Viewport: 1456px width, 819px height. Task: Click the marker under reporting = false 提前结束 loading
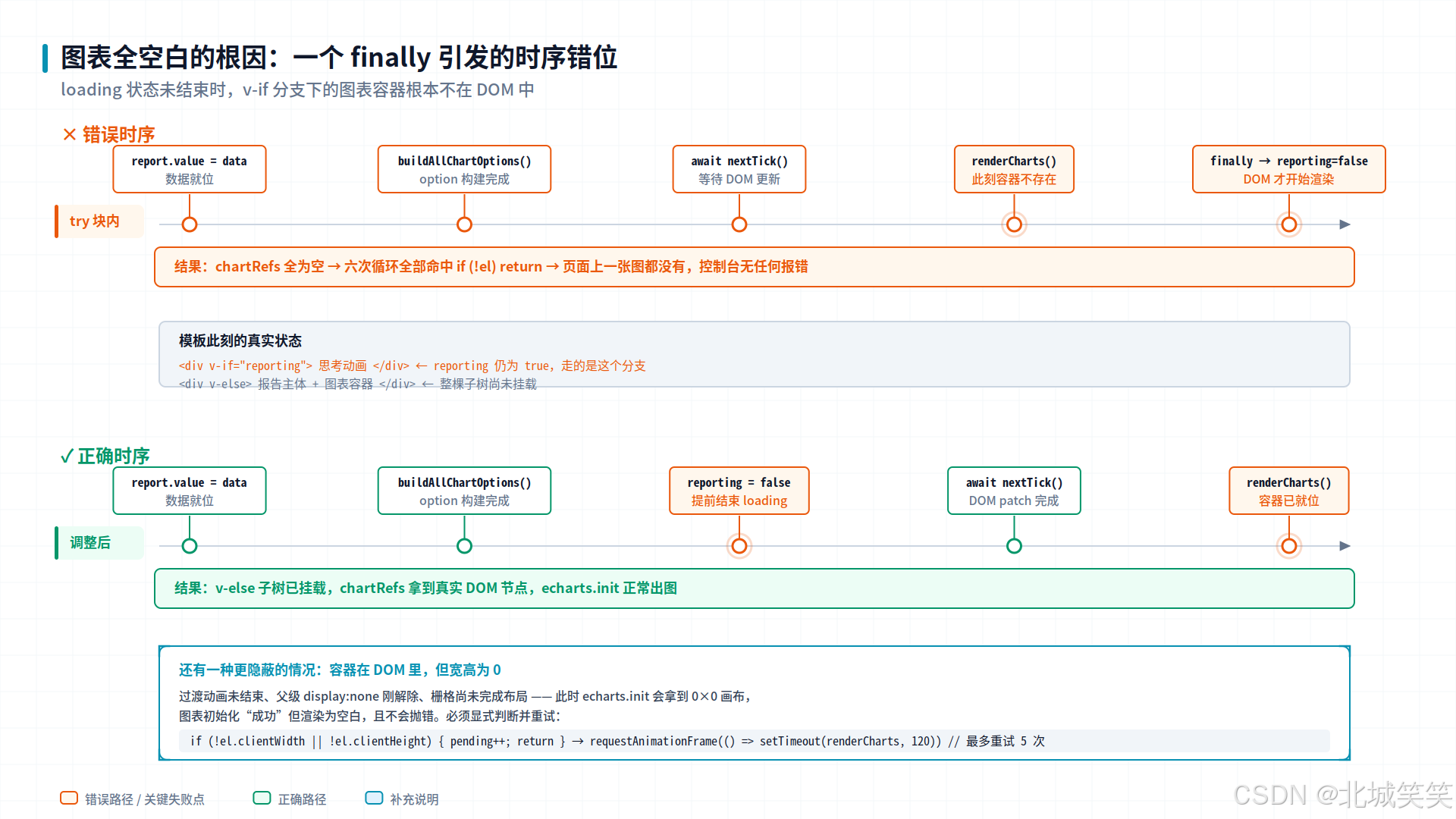click(739, 546)
